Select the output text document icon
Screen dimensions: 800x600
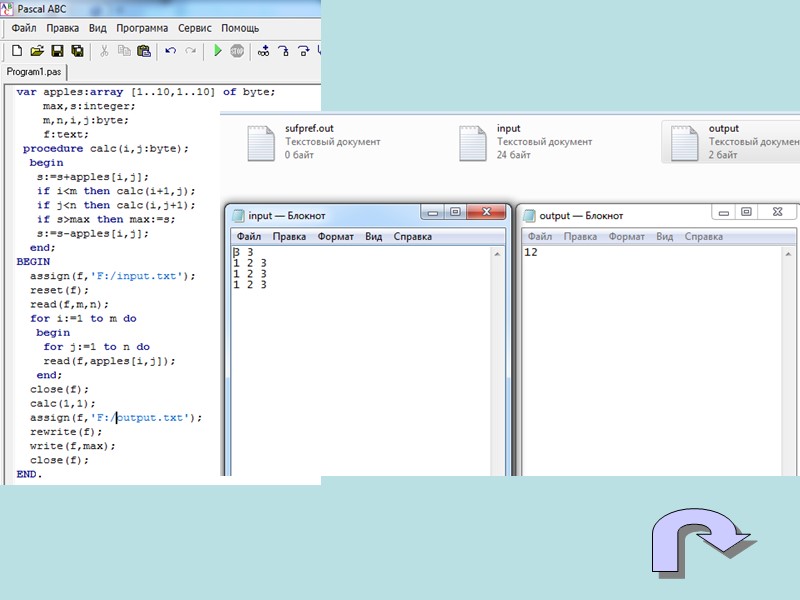click(x=684, y=143)
